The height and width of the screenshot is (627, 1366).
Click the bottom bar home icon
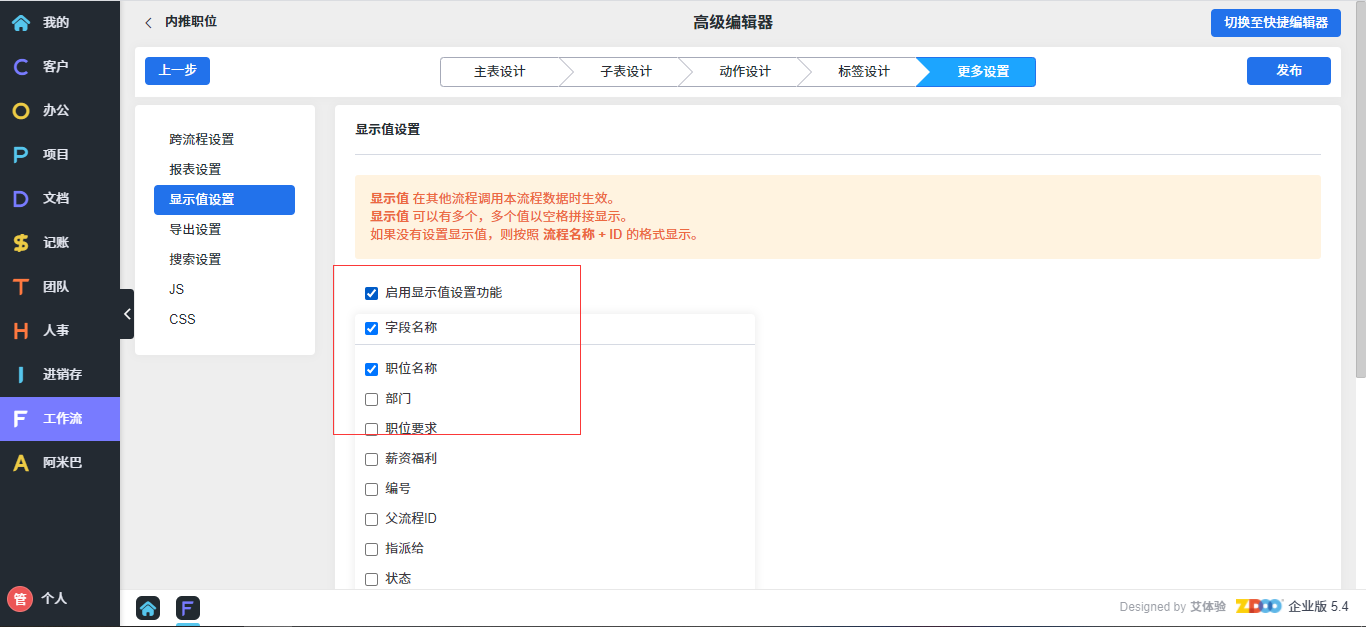tap(148, 608)
